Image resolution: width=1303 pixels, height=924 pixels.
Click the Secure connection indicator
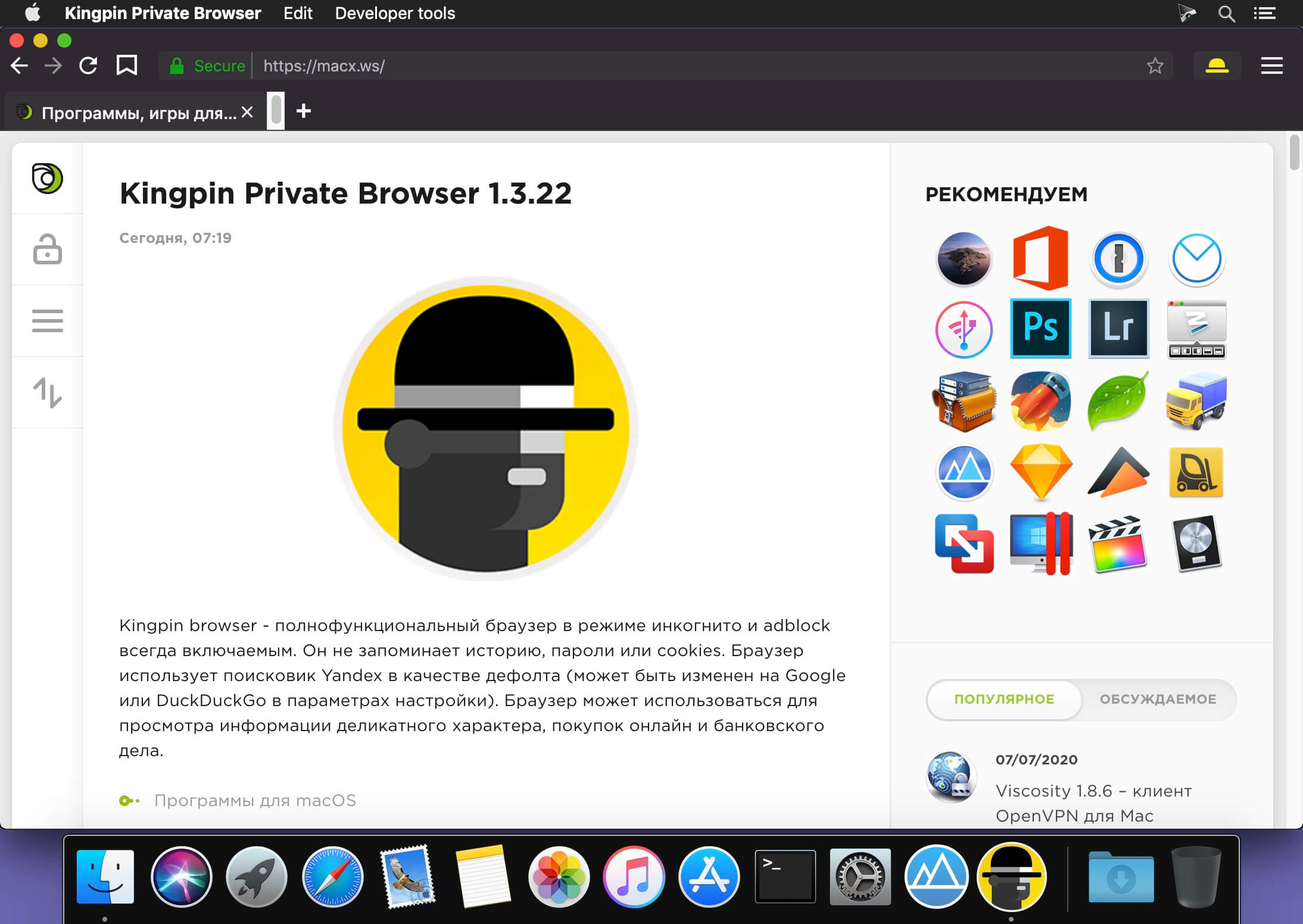207,65
